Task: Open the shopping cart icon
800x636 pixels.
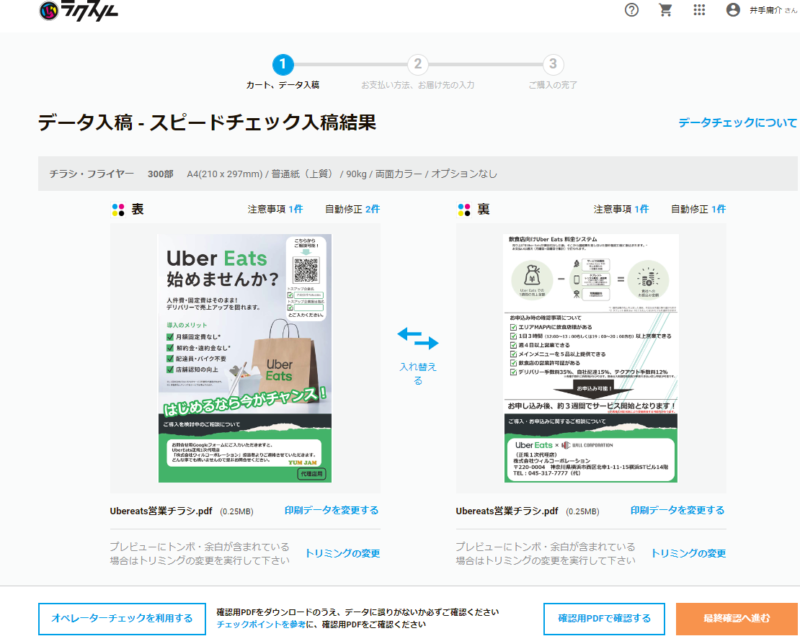Action: click(x=665, y=10)
